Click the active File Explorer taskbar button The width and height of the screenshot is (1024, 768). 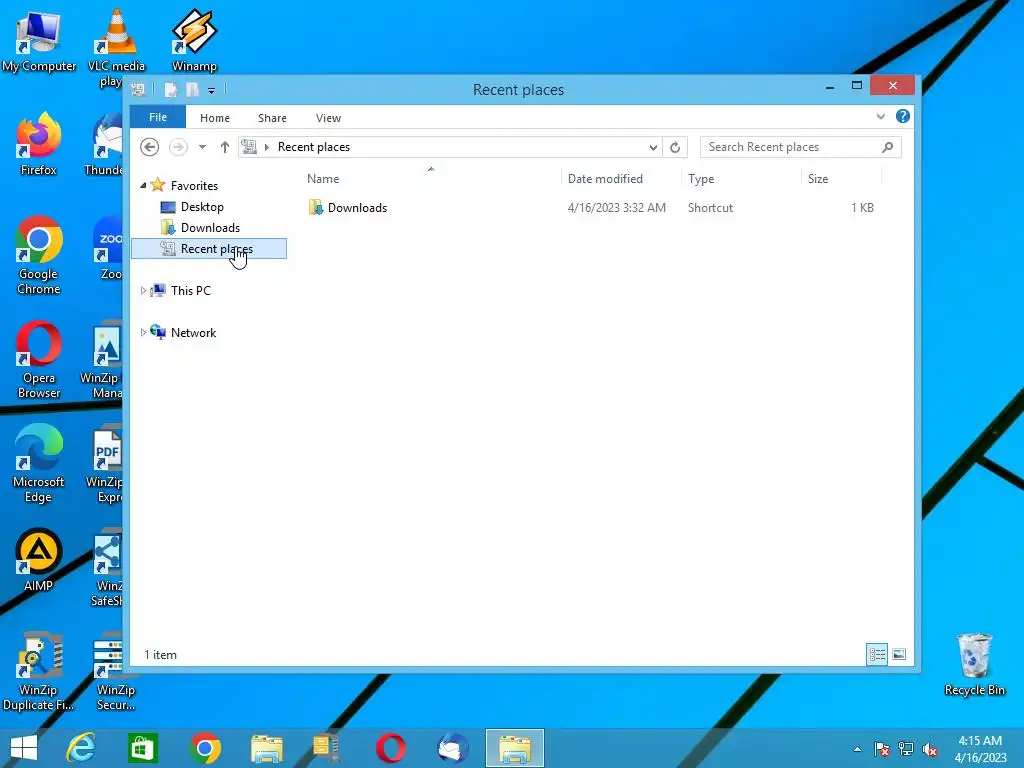click(515, 748)
